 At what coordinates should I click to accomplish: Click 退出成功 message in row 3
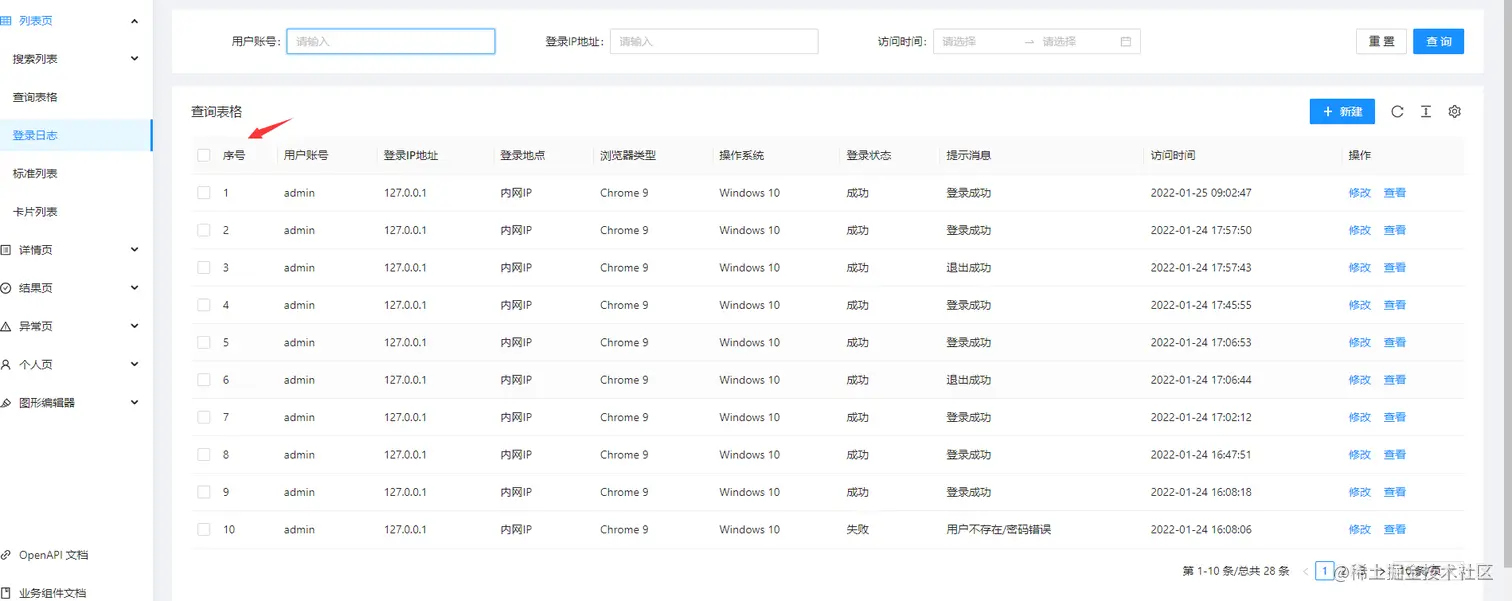click(969, 268)
